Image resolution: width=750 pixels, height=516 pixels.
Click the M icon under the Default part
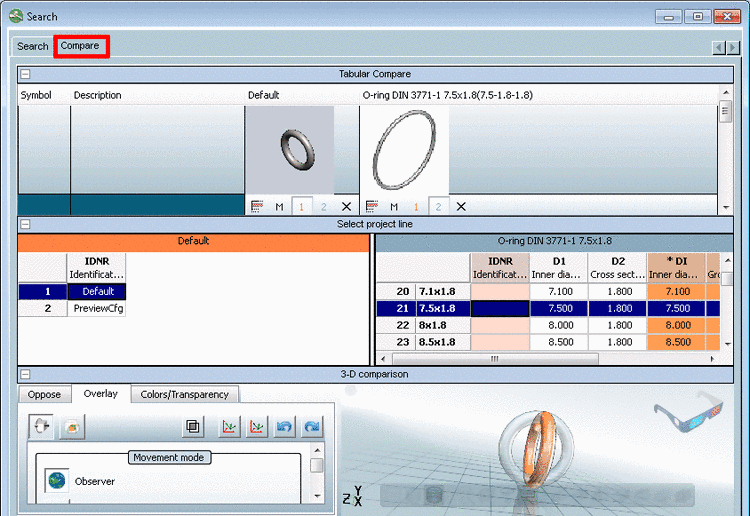(279, 207)
